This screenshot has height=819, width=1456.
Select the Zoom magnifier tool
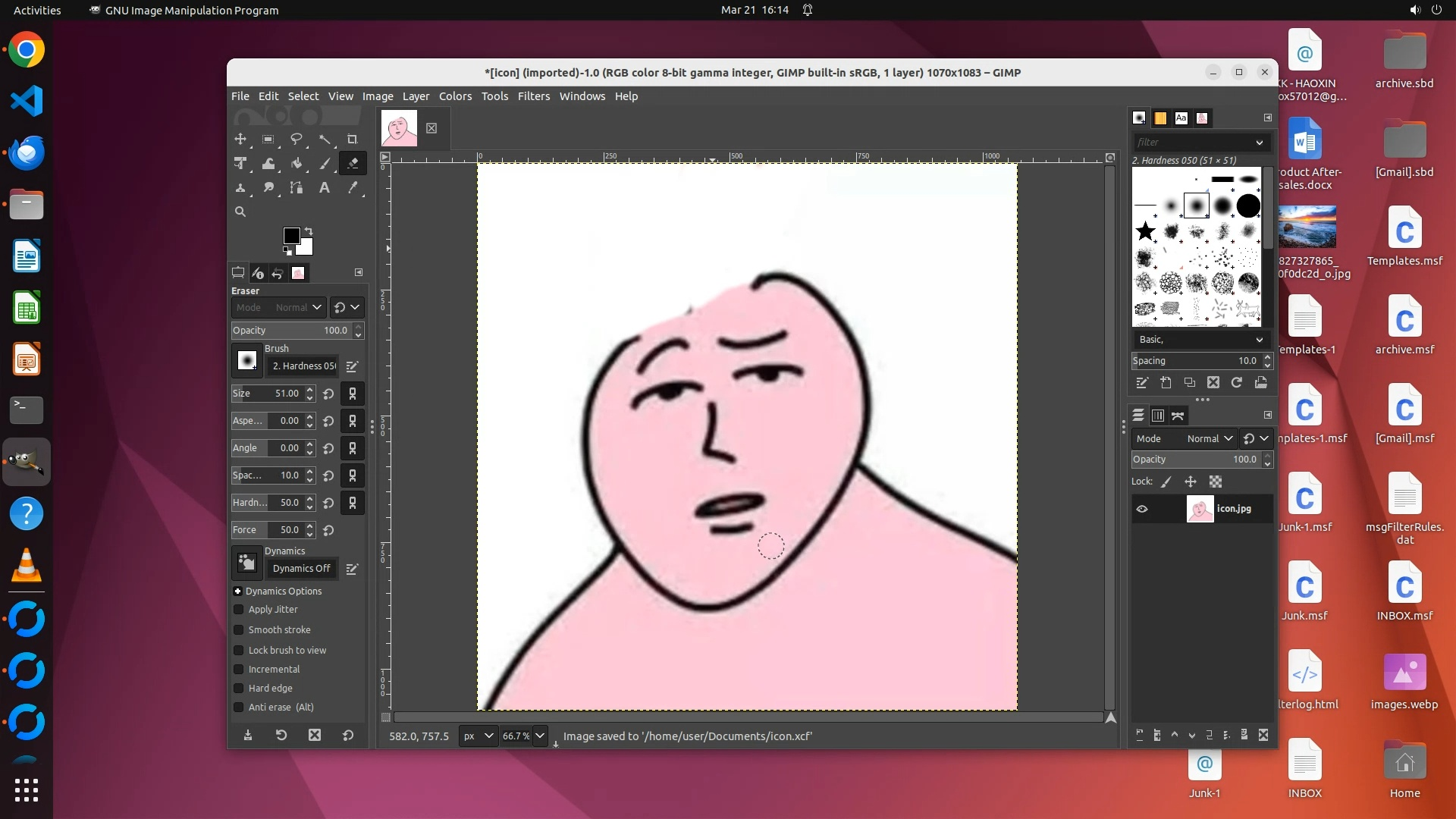click(x=240, y=212)
